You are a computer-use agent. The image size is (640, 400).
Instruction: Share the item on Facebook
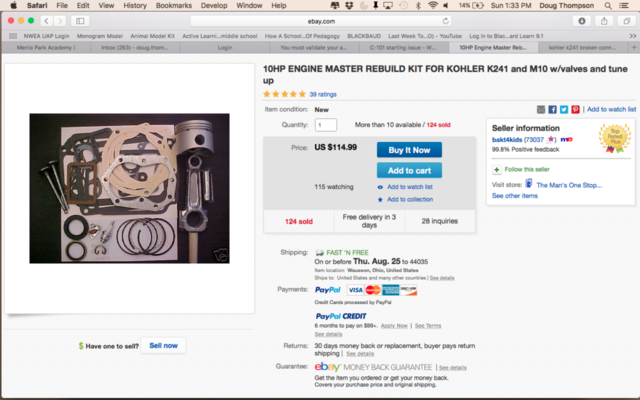[x=552, y=109]
